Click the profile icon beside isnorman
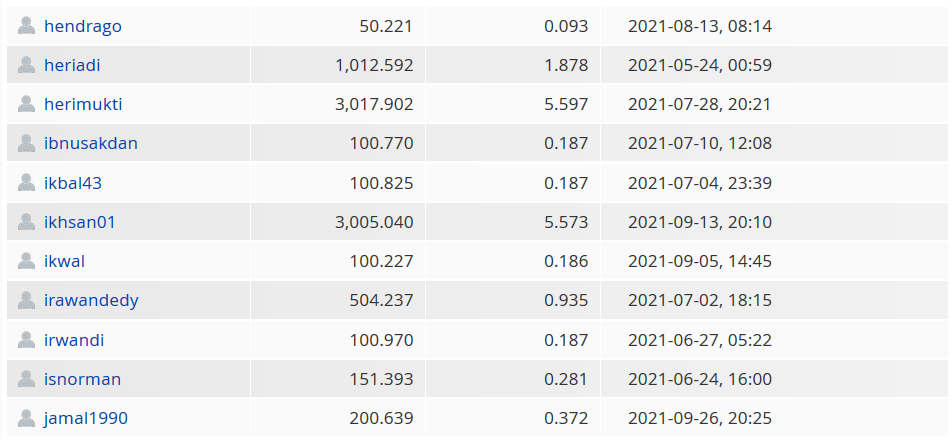The width and height of the screenshot is (952, 440). click(x=26, y=379)
